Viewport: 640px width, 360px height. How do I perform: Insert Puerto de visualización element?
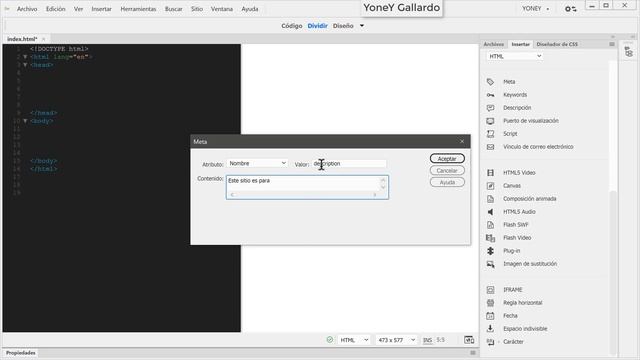(x=531, y=121)
